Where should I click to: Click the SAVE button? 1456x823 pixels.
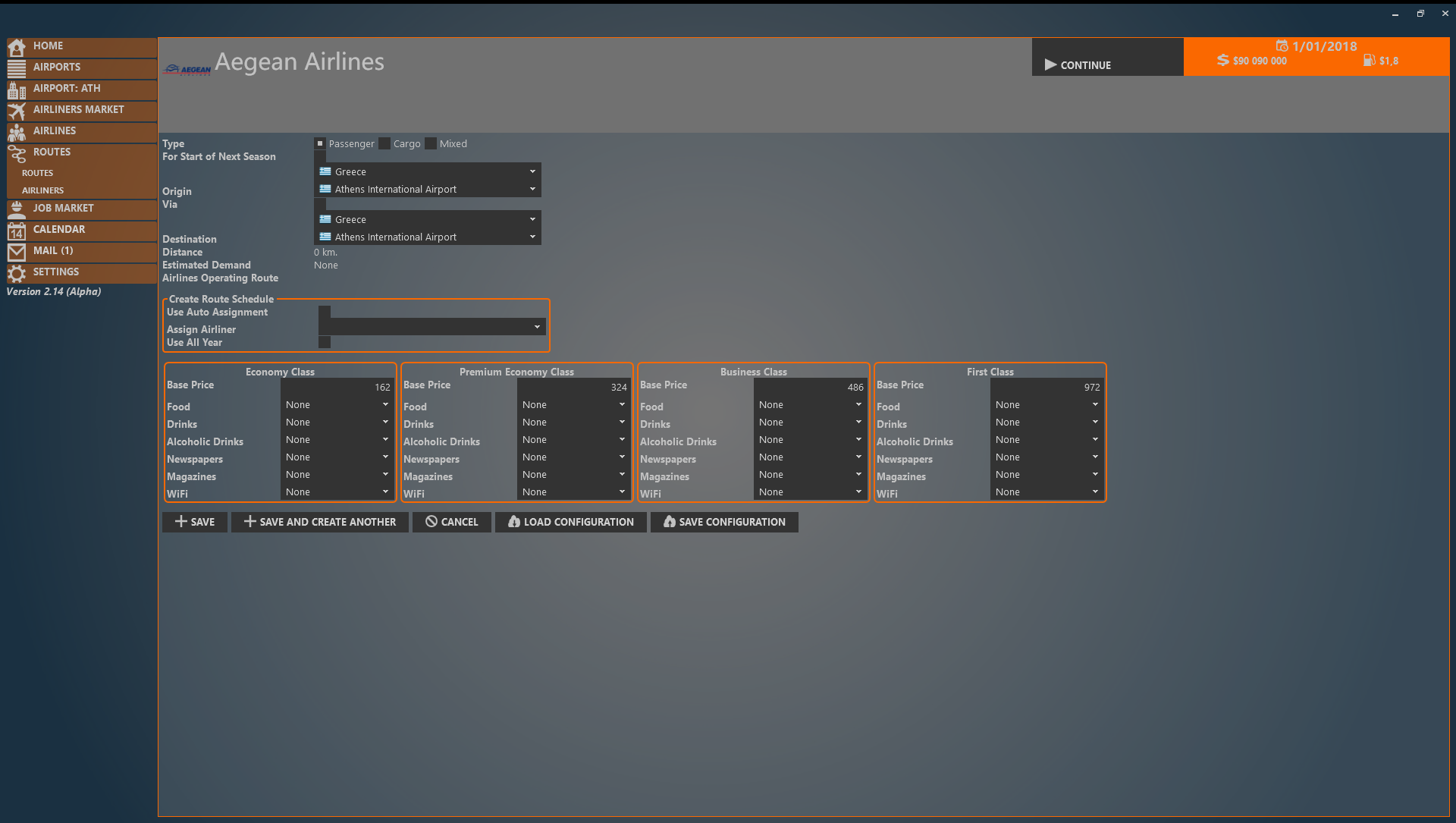[x=195, y=522]
